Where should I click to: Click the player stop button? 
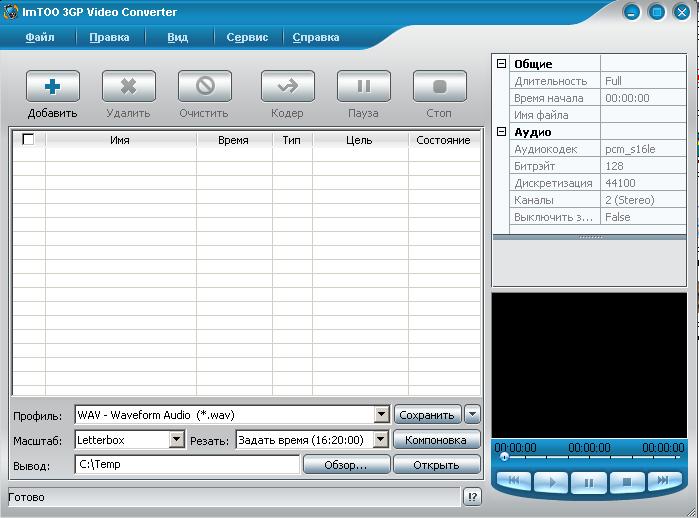pyautogui.click(x=626, y=482)
